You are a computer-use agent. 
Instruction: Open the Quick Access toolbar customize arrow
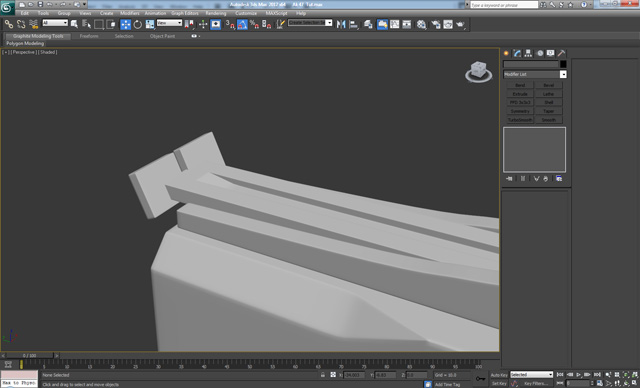(85, 4)
